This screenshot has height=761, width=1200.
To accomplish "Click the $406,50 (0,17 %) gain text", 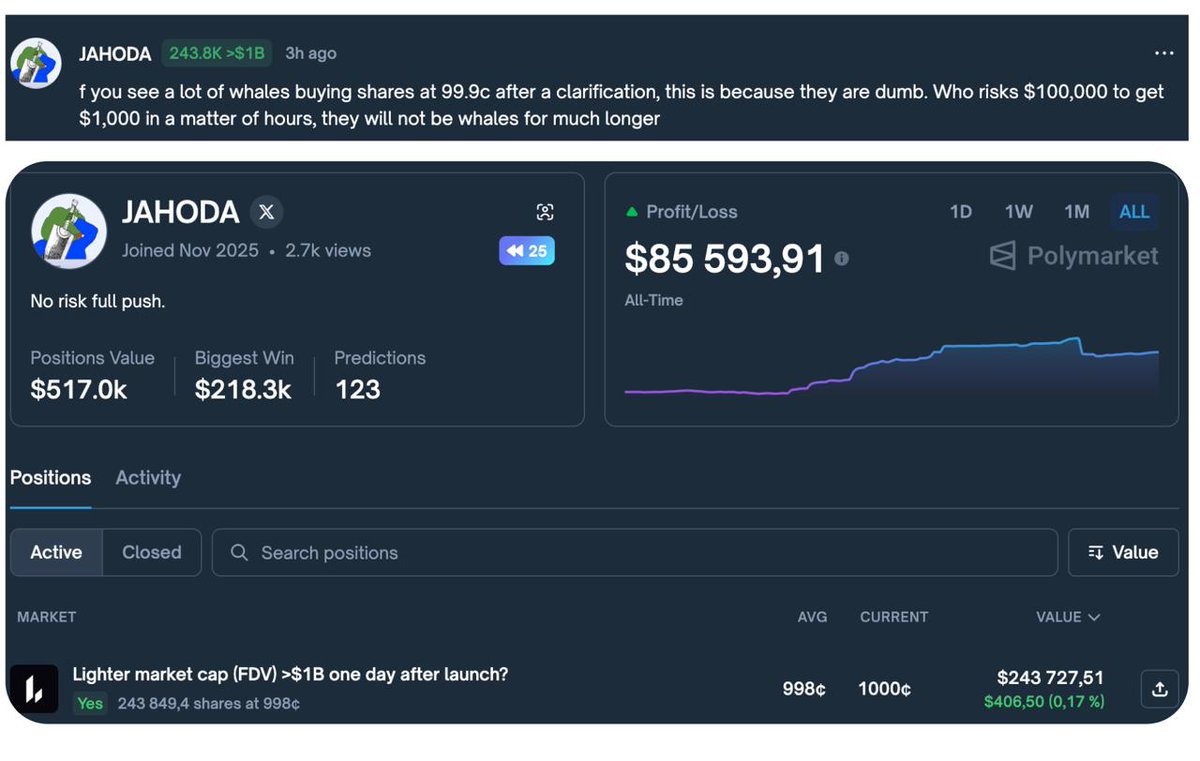I will tap(1044, 702).
